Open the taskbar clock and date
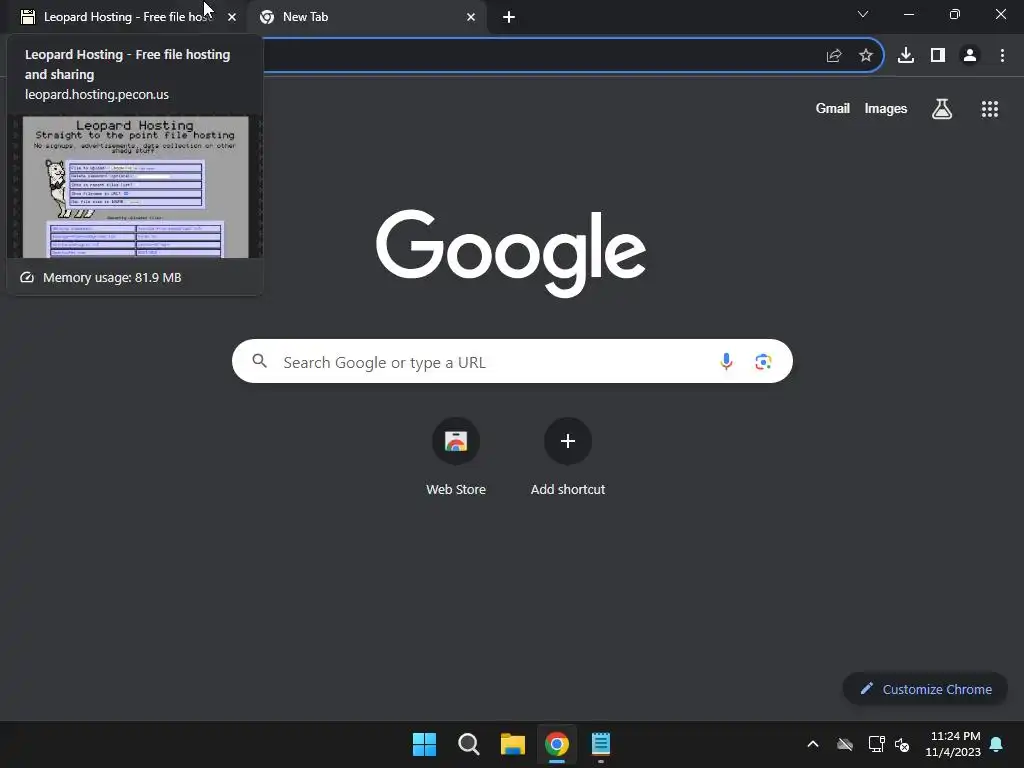 click(x=953, y=744)
